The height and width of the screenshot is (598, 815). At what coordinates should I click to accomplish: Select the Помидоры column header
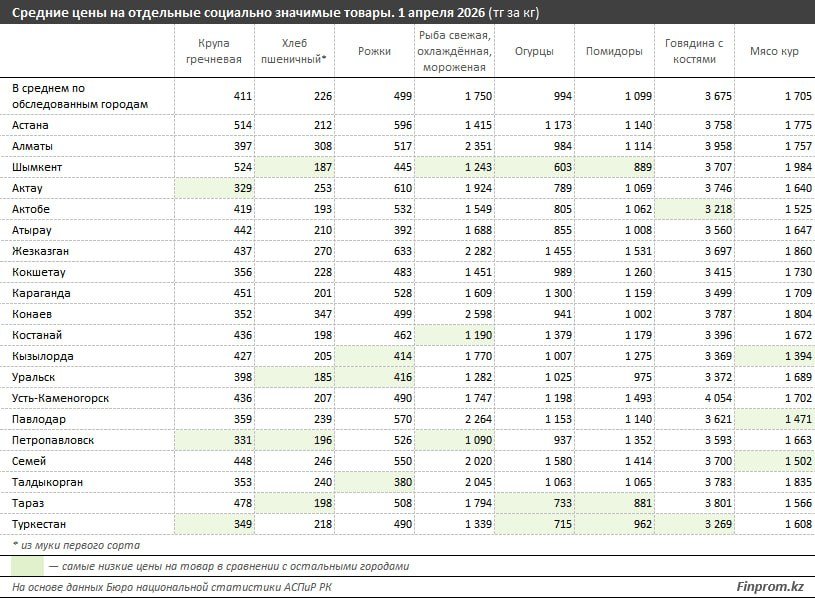(x=614, y=53)
